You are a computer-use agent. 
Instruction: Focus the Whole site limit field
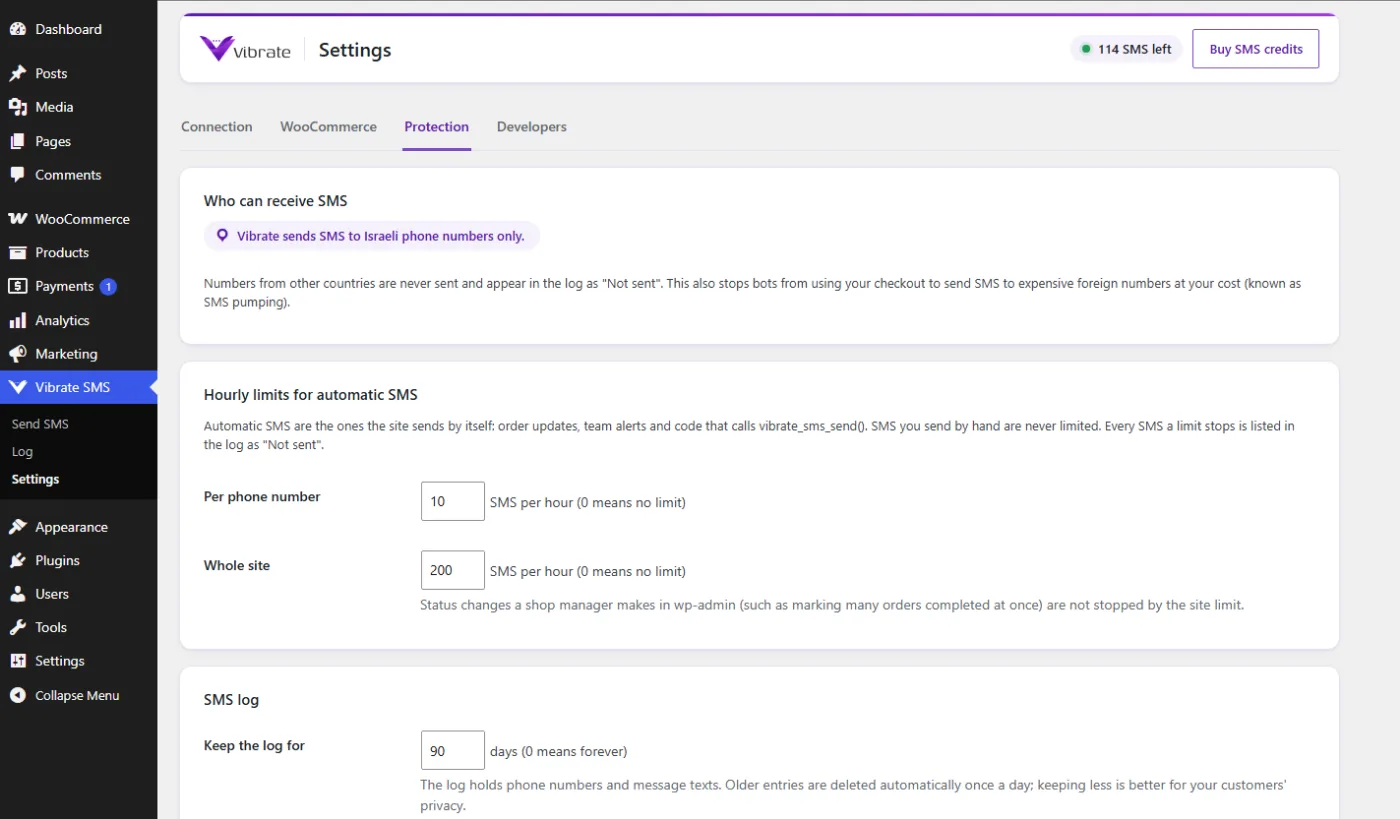click(x=453, y=570)
